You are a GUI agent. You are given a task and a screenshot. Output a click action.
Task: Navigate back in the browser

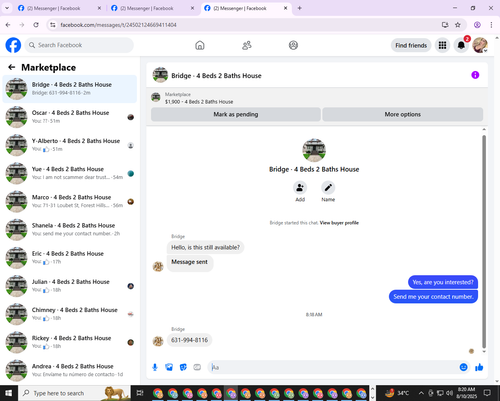tap(8, 25)
